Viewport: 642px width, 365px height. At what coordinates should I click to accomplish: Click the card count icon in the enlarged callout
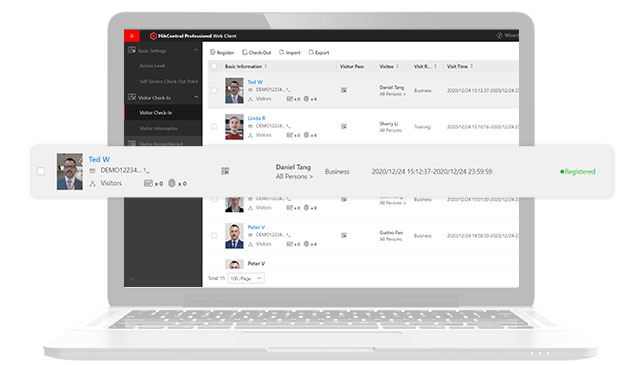tap(148, 183)
